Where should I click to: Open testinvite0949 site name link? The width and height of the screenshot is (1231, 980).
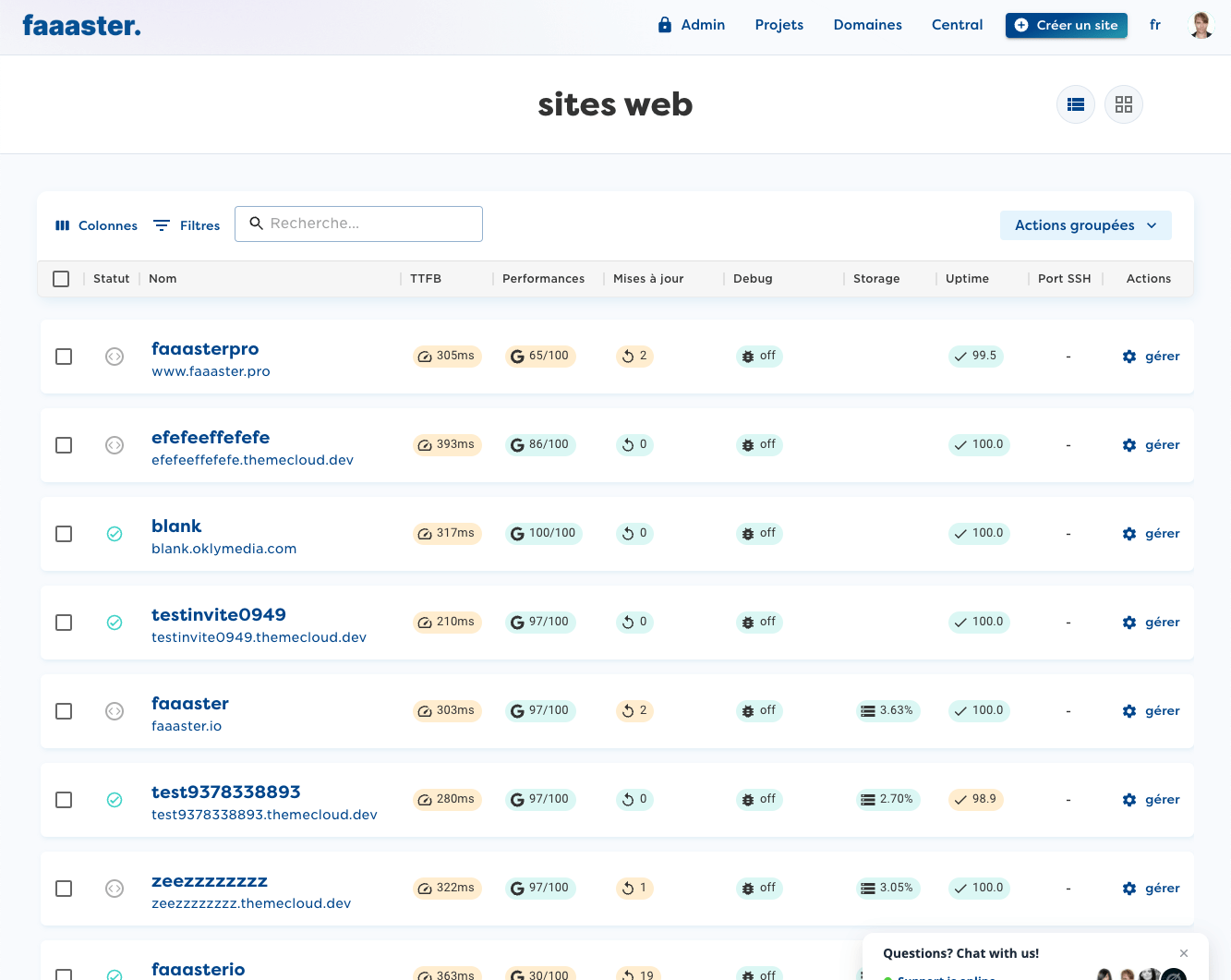coord(219,614)
